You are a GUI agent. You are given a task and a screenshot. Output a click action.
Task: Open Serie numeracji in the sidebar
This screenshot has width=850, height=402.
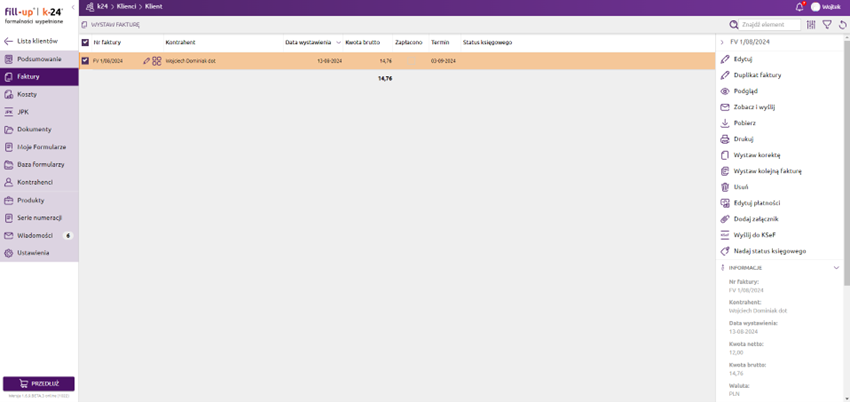pos(39,218)
